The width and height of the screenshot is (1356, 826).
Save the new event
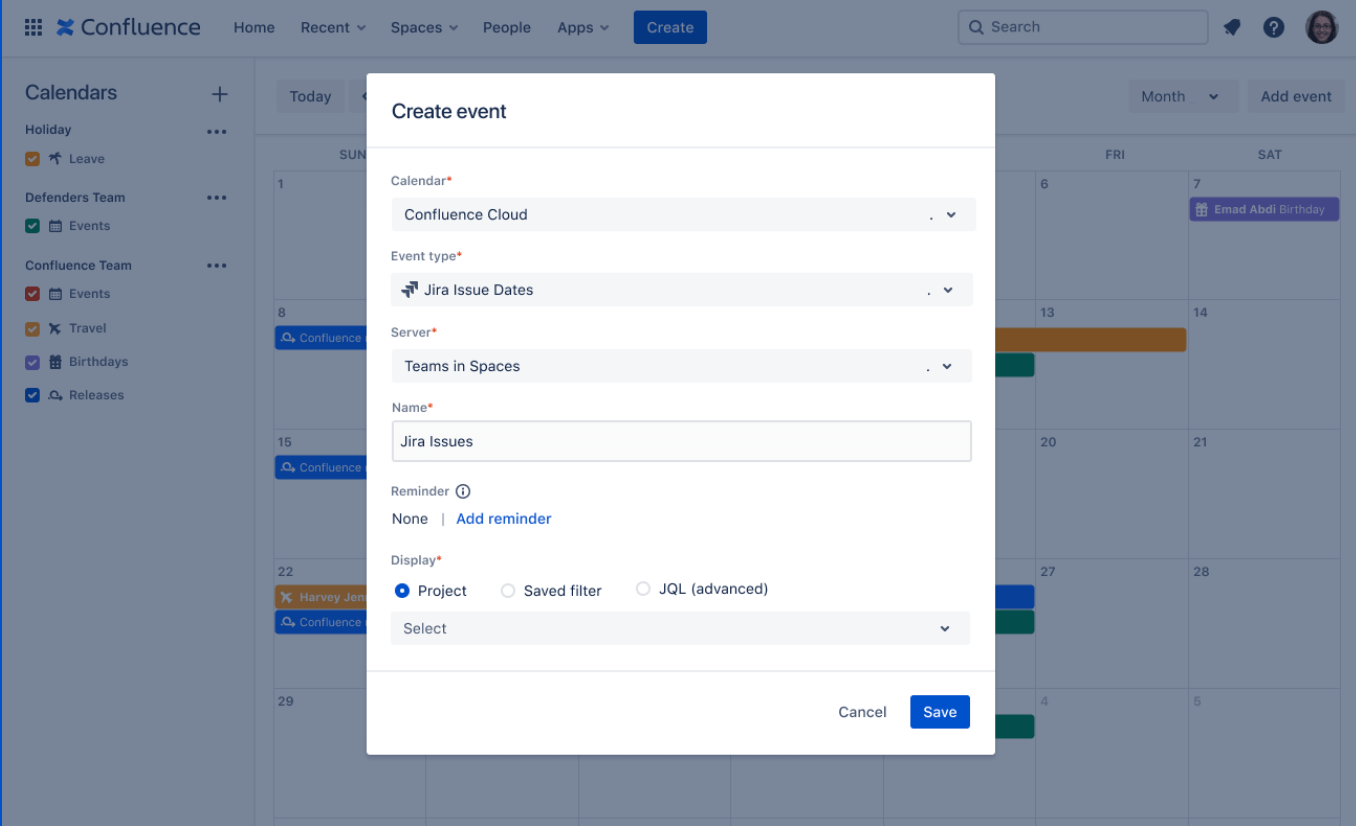tap(940, 712)
